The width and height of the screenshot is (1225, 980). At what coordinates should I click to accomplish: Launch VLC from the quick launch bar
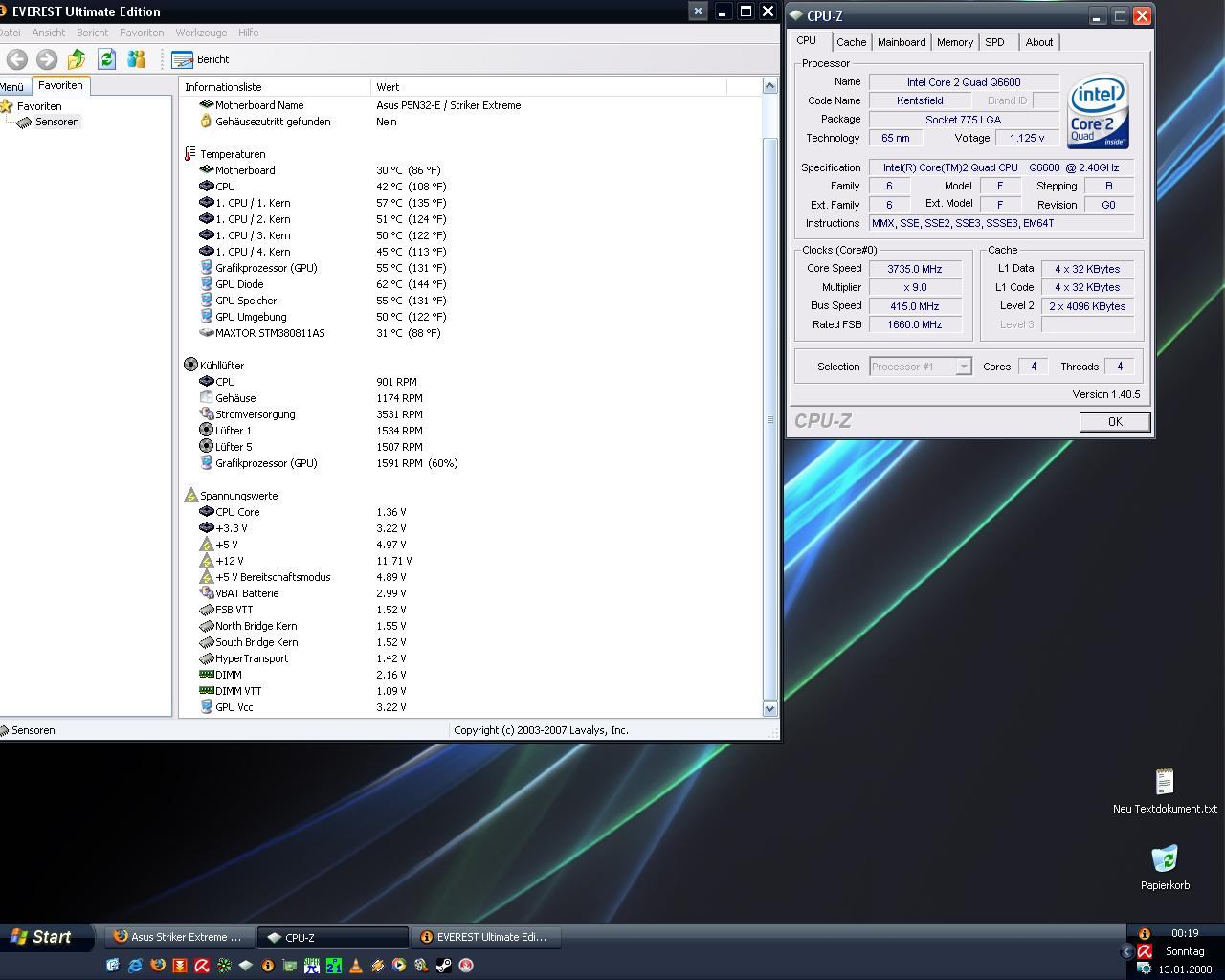point(355,966)
